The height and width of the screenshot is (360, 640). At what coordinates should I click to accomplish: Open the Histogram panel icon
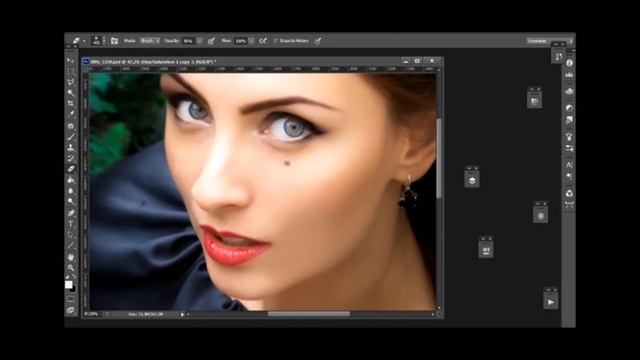pos(569,76)
